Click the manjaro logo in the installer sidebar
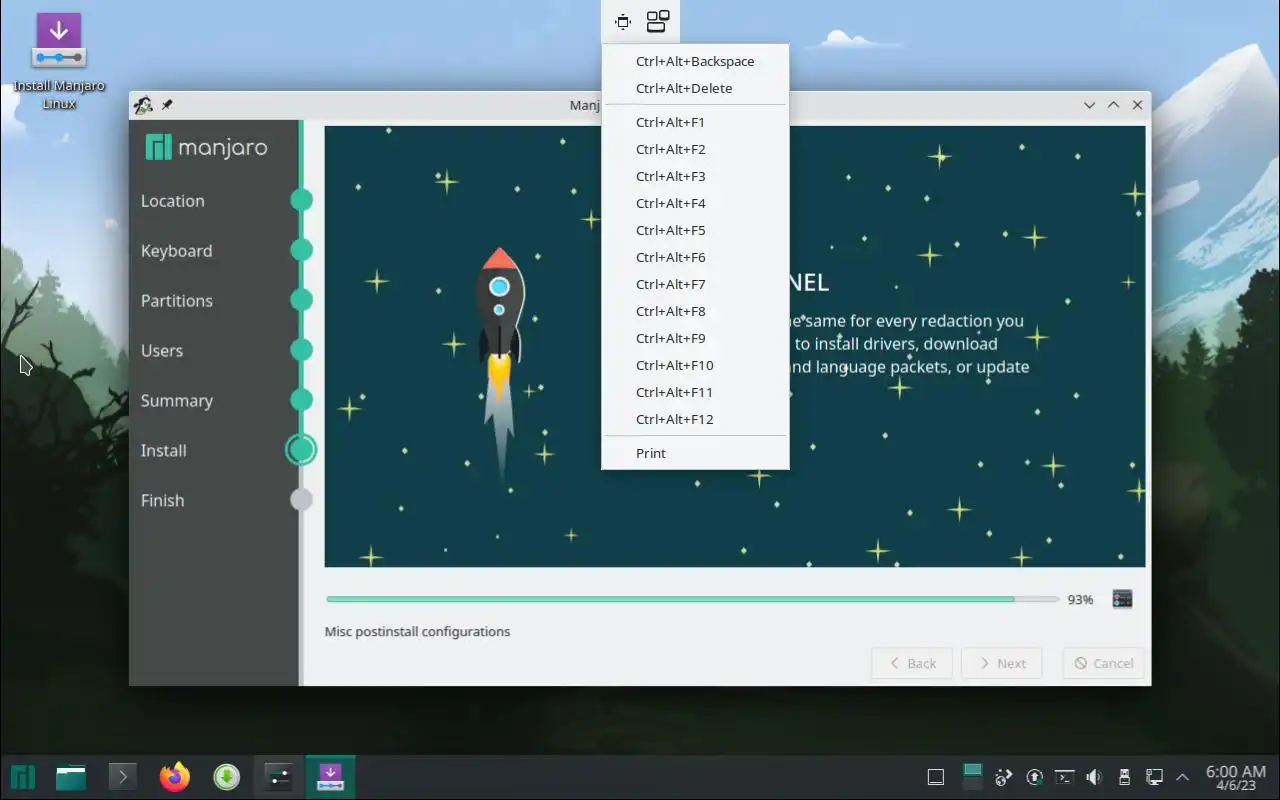 coord(206,148)
